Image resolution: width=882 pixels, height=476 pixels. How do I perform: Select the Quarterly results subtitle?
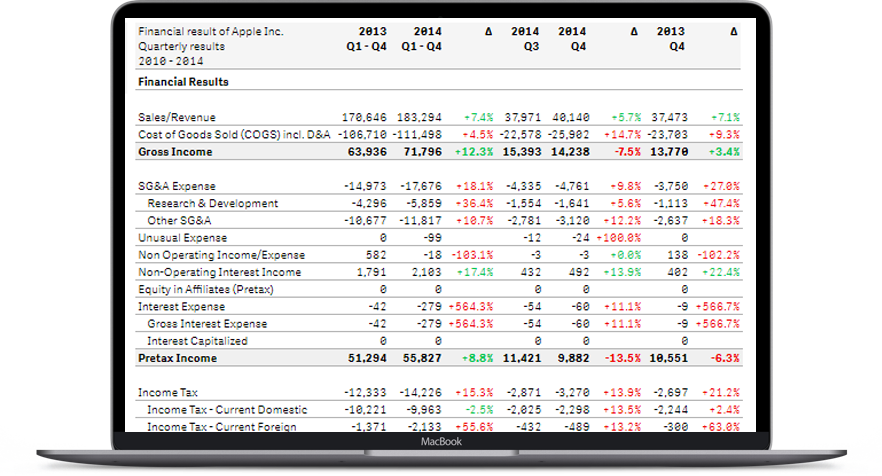pos(181,46)
